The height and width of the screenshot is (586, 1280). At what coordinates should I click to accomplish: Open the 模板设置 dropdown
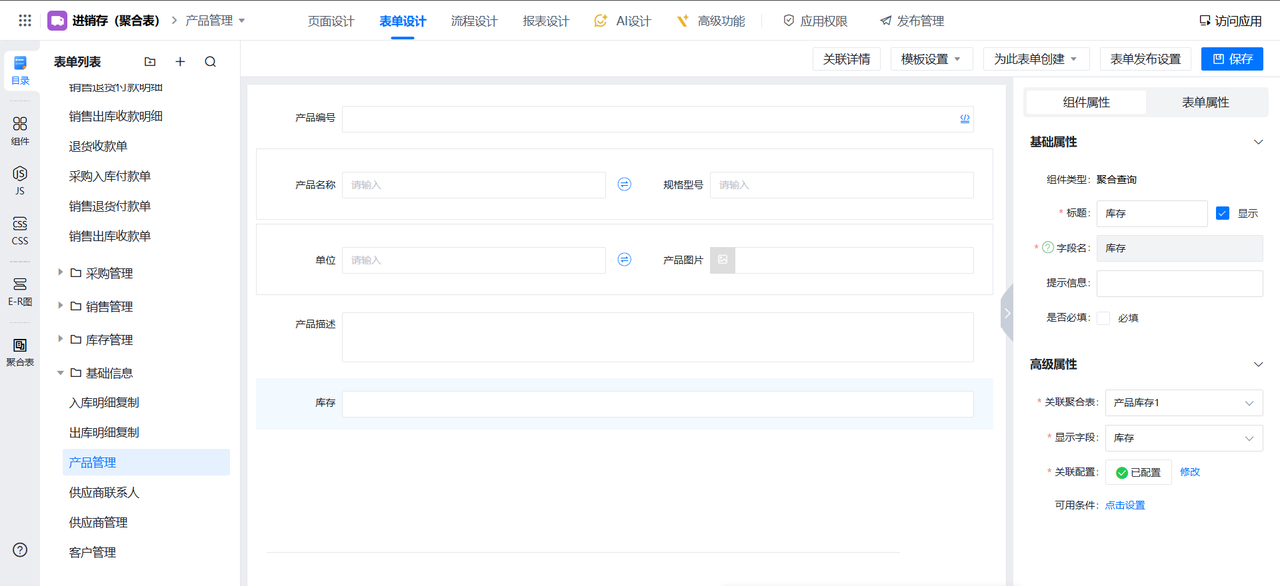pos(931,59)
